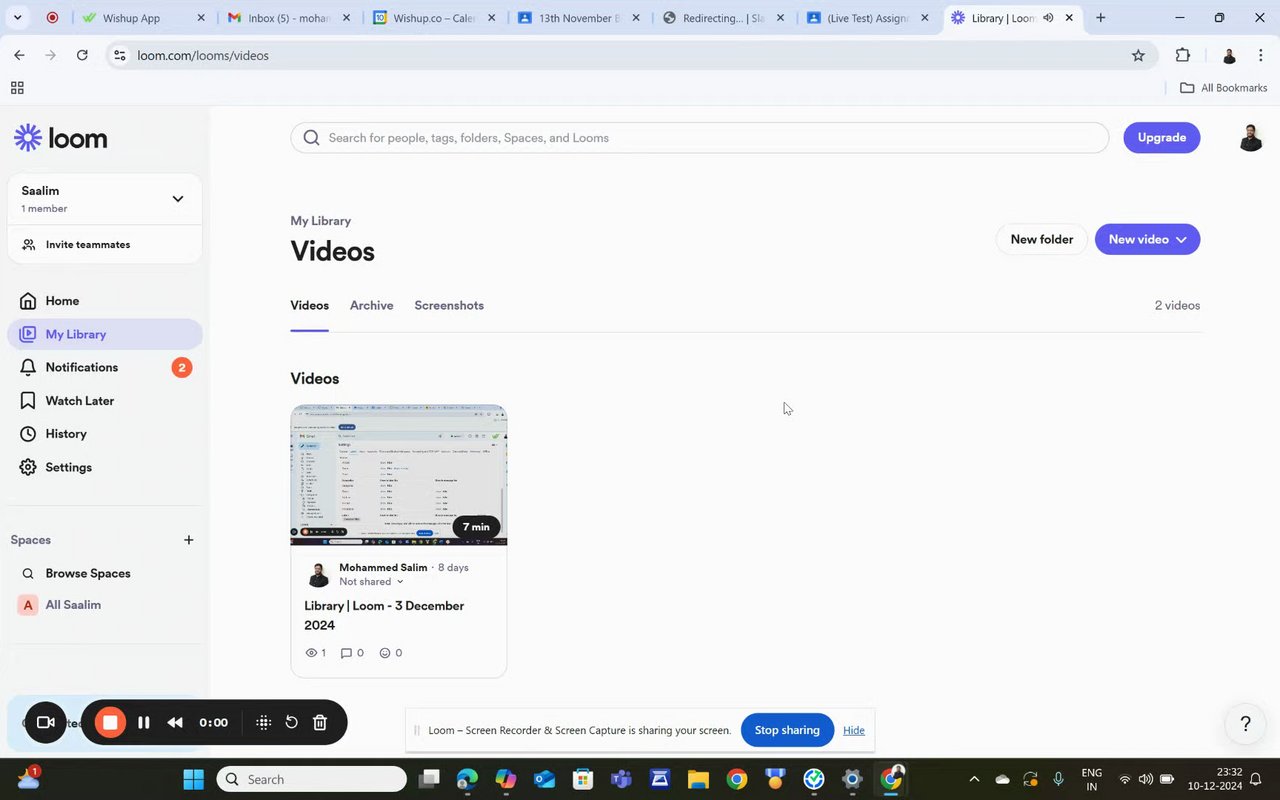Delete the recording with the trash icon
Screen dimensions: 1280x800
pyautogui.click(x=320, y=722)
